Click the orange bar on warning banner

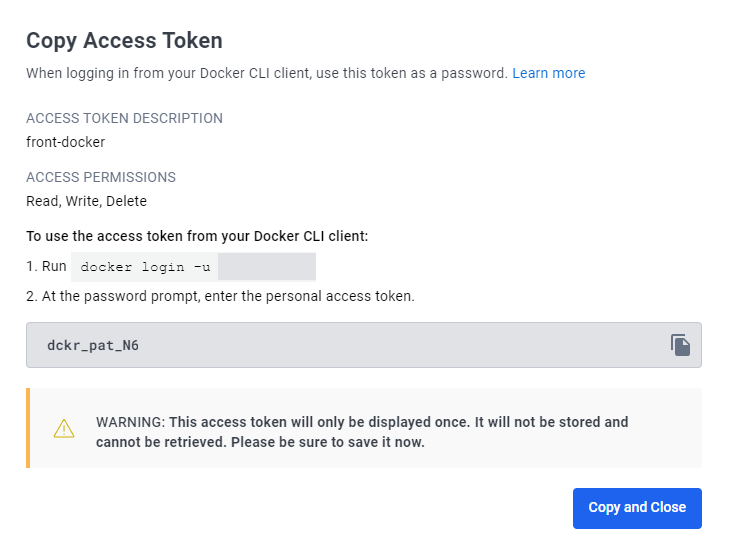pyautogui.click(x=28, y=428)
